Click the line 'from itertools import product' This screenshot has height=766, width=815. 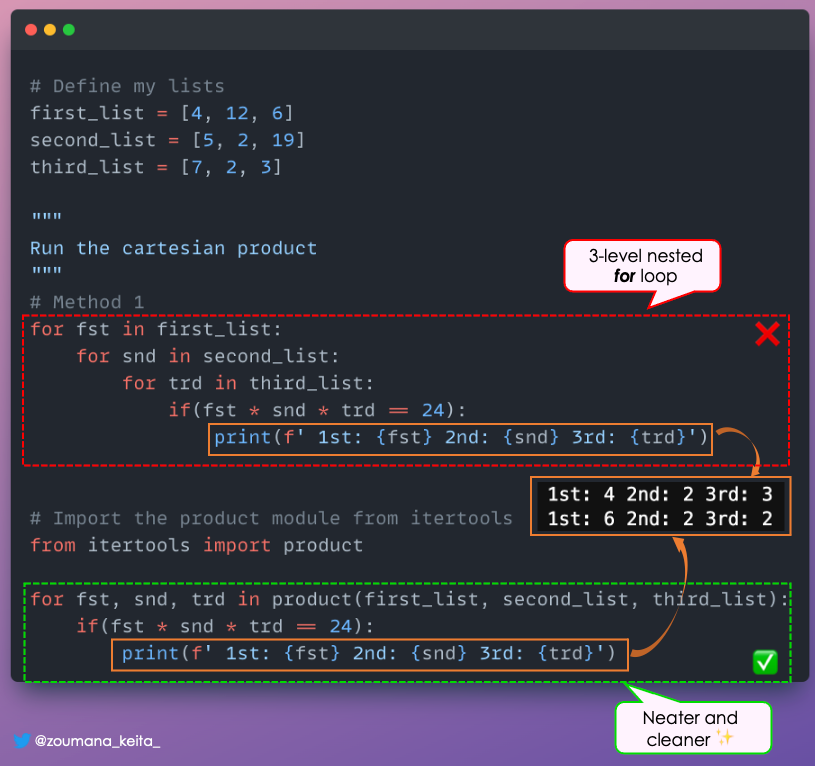196,546
